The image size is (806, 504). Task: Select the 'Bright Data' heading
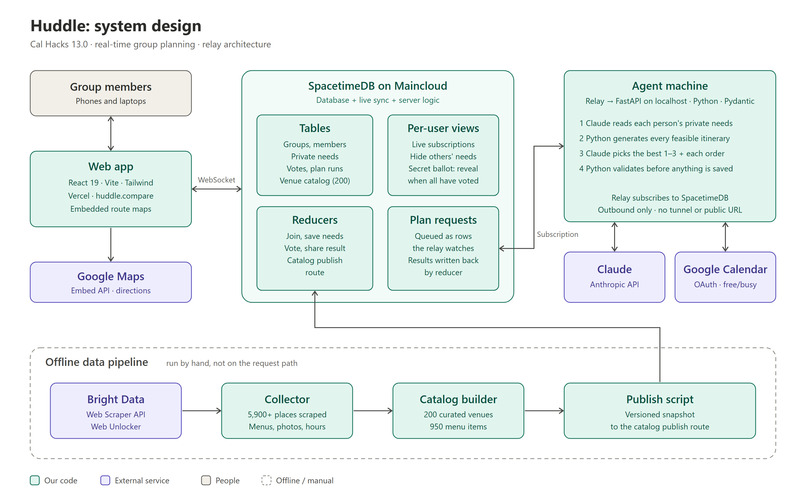tap(116, 400)
